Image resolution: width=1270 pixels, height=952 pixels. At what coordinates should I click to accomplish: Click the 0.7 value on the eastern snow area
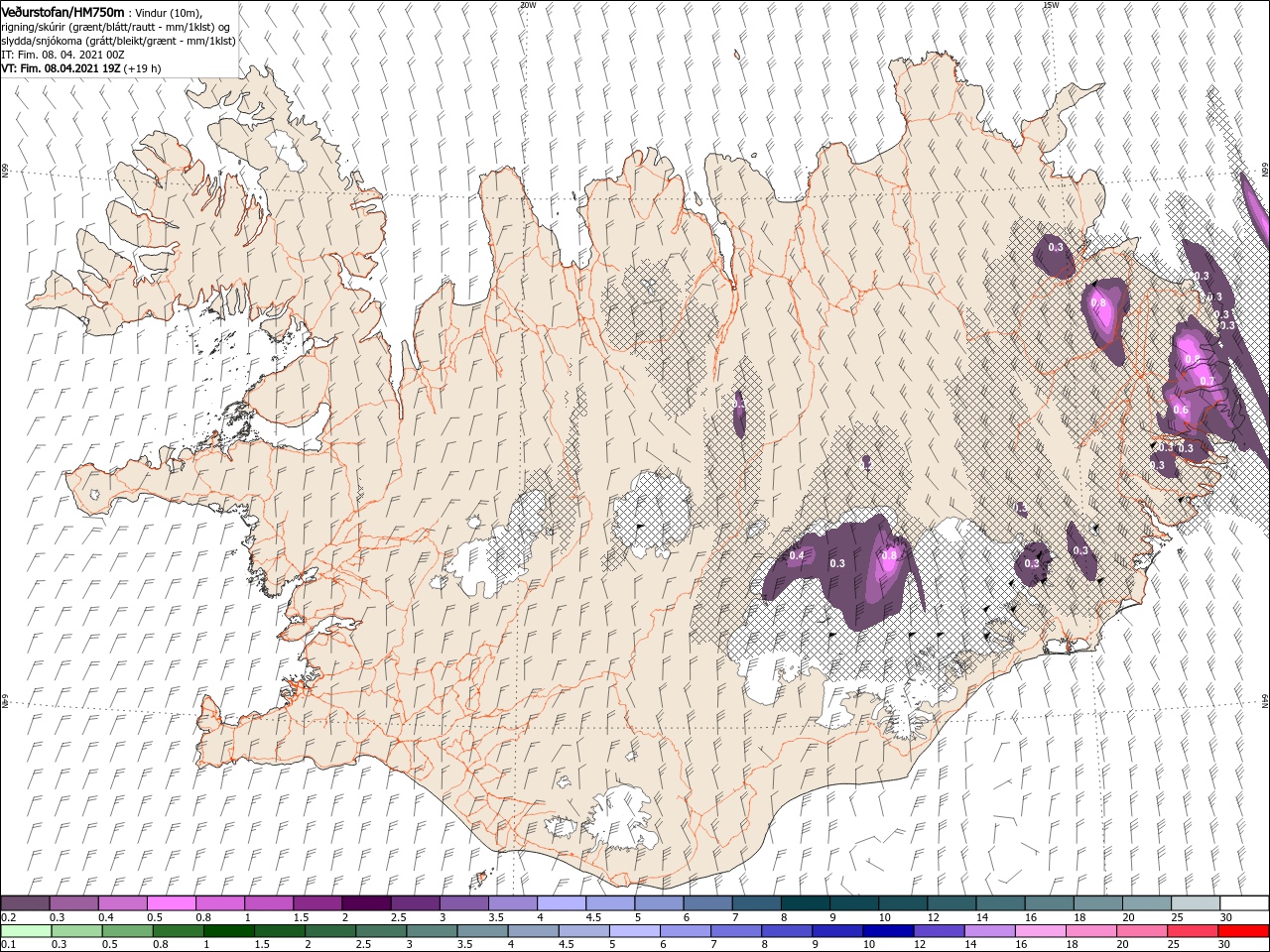point(1207,381)
